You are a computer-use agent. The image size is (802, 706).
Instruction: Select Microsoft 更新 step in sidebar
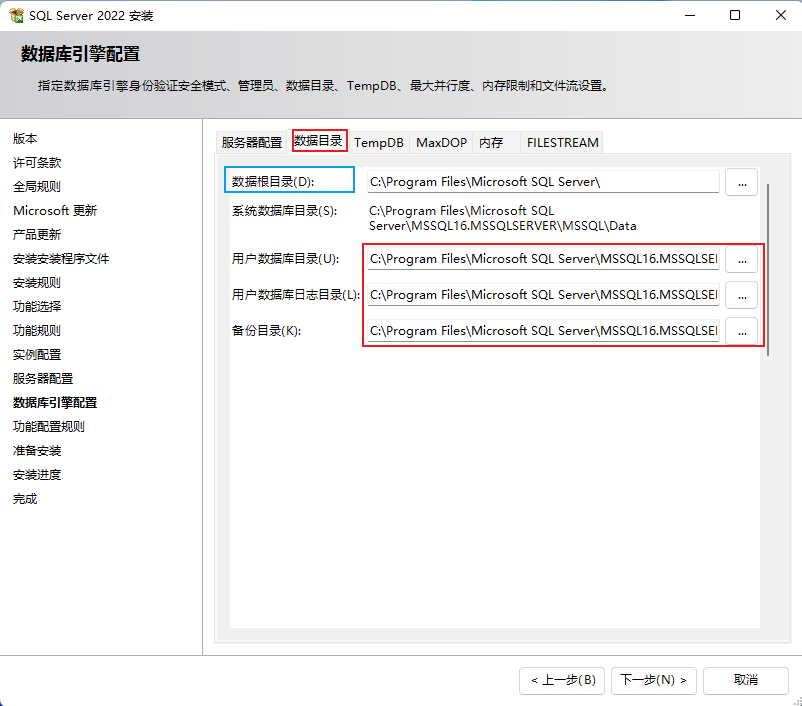(55, 211)
